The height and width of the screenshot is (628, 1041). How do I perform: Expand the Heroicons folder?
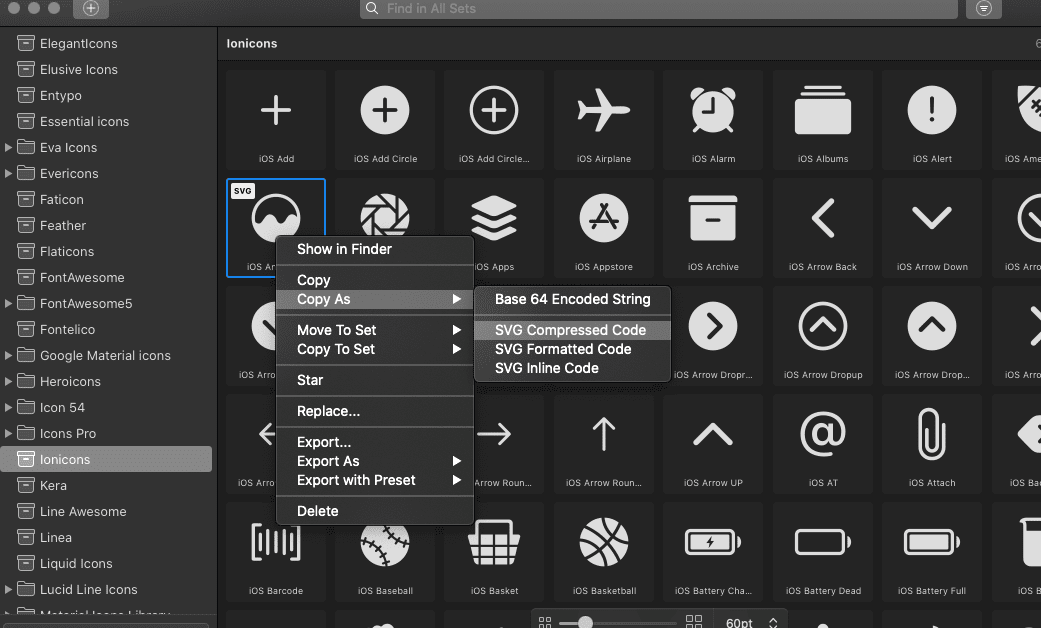(8, 381)
